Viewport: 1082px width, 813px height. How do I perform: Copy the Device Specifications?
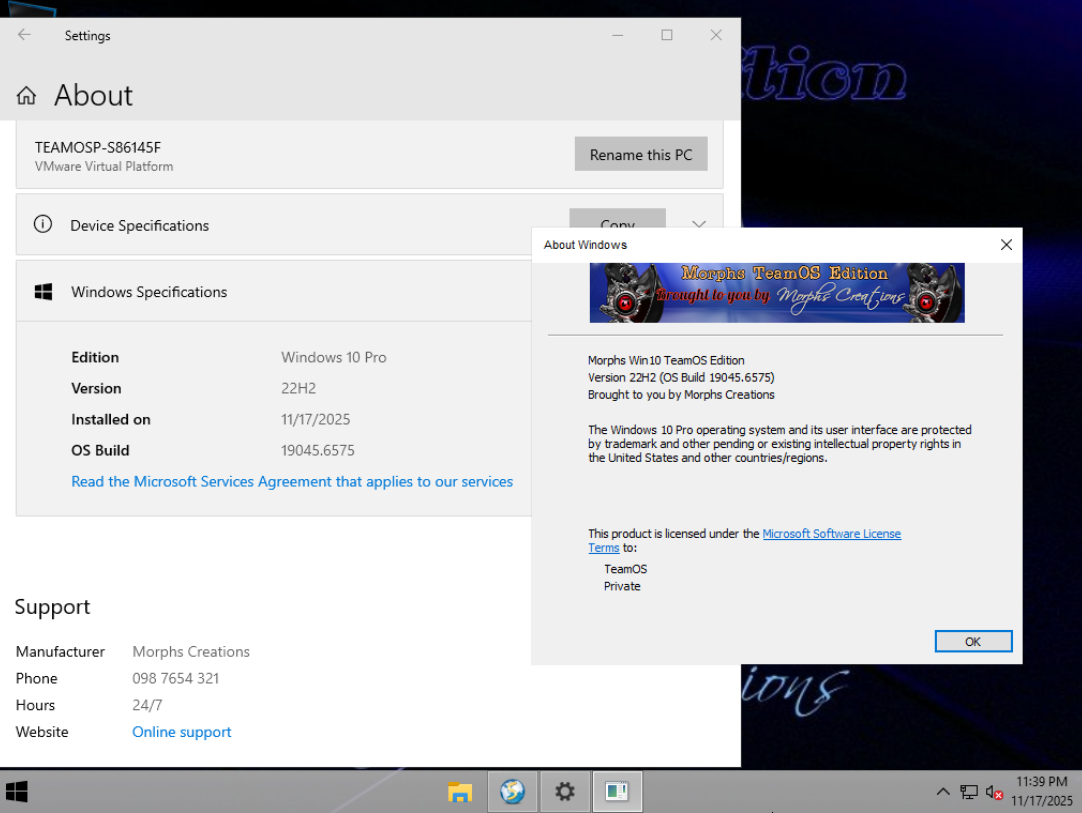617,221
